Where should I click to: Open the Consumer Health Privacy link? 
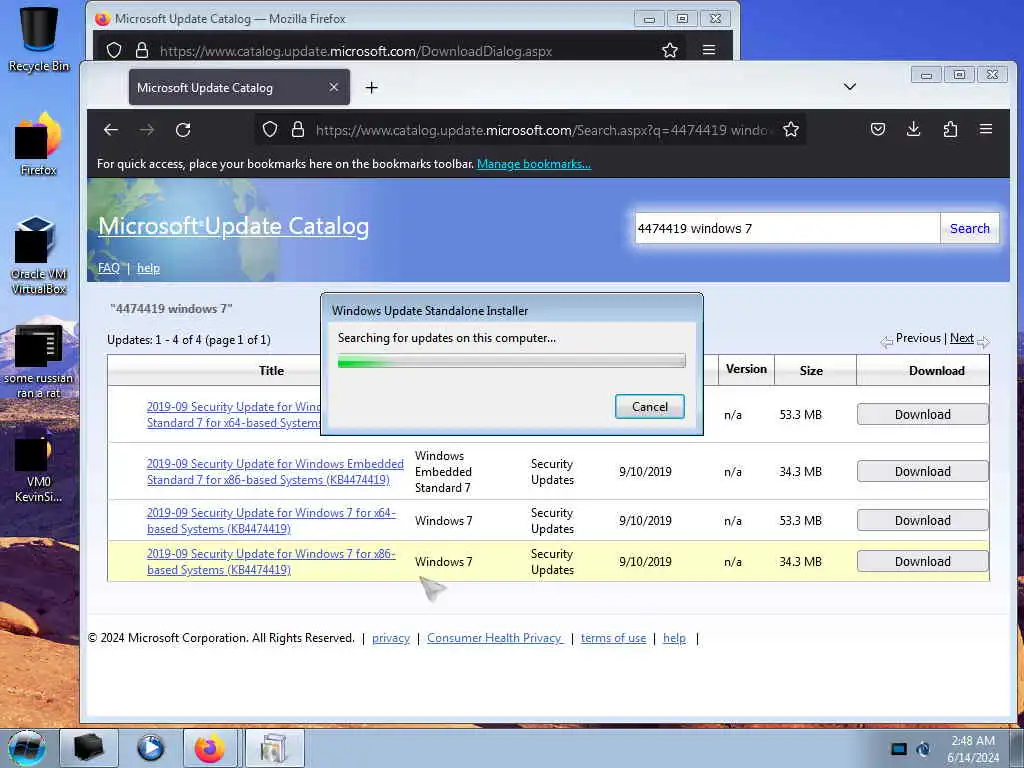494,638
